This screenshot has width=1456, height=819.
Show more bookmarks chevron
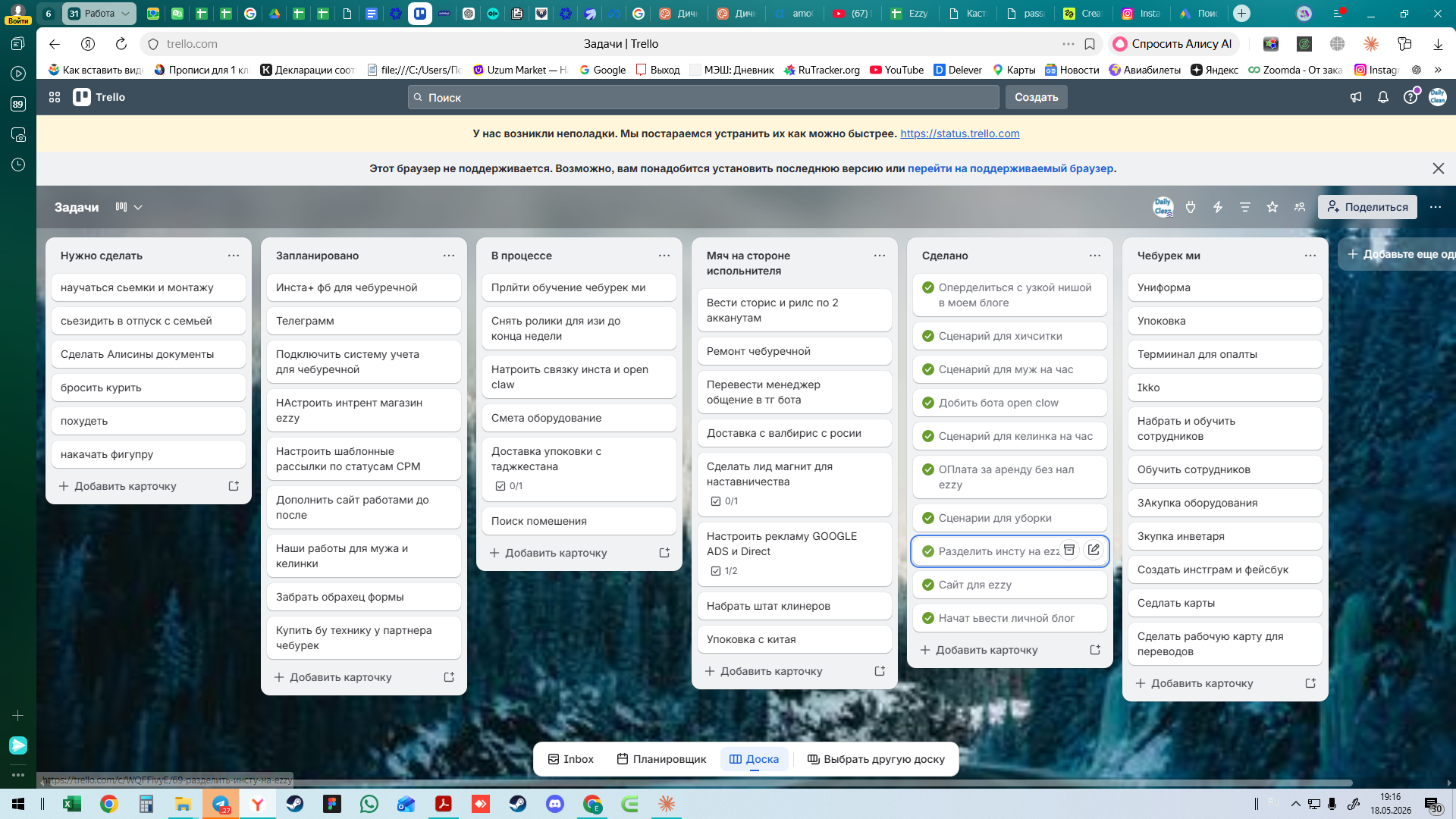click(x=1438, y=70)
